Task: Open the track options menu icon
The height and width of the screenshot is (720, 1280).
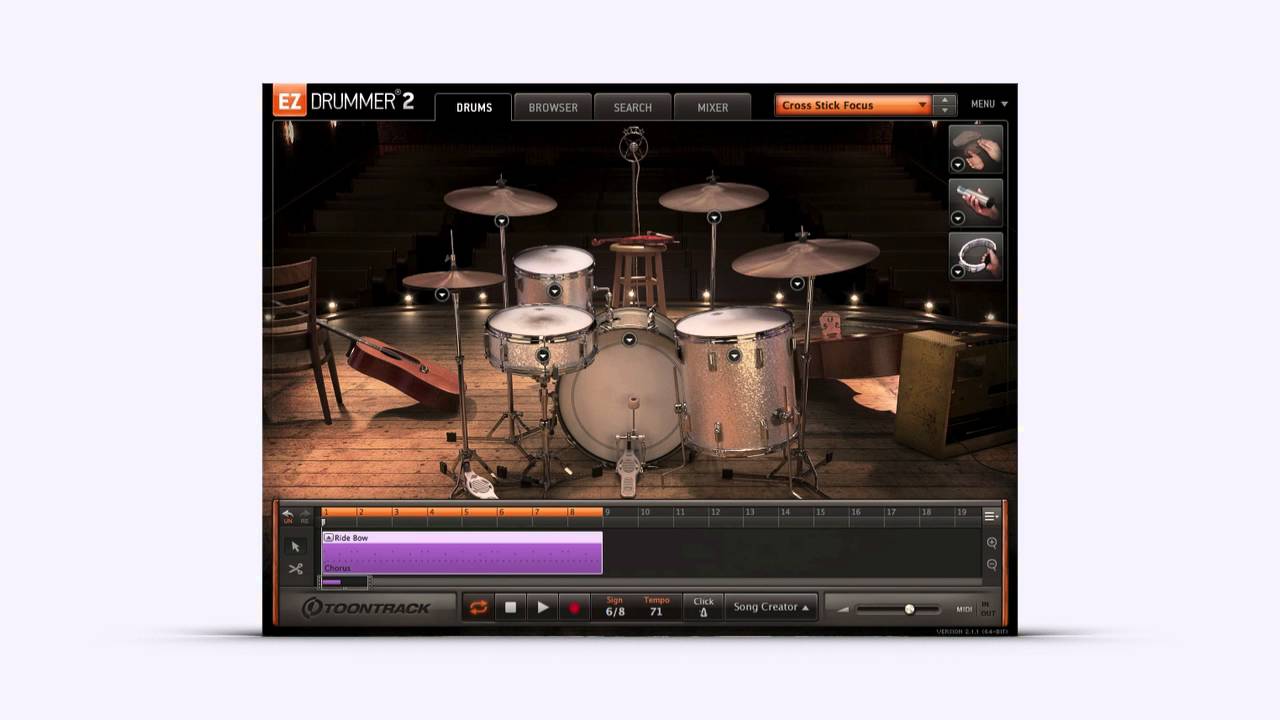Action: pyautogui.click(x=990, y=516)
